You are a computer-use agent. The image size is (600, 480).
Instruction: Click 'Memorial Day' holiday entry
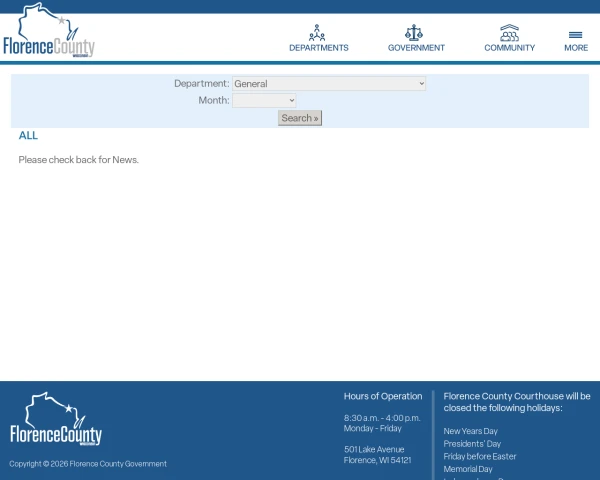(x=468, y=469)
